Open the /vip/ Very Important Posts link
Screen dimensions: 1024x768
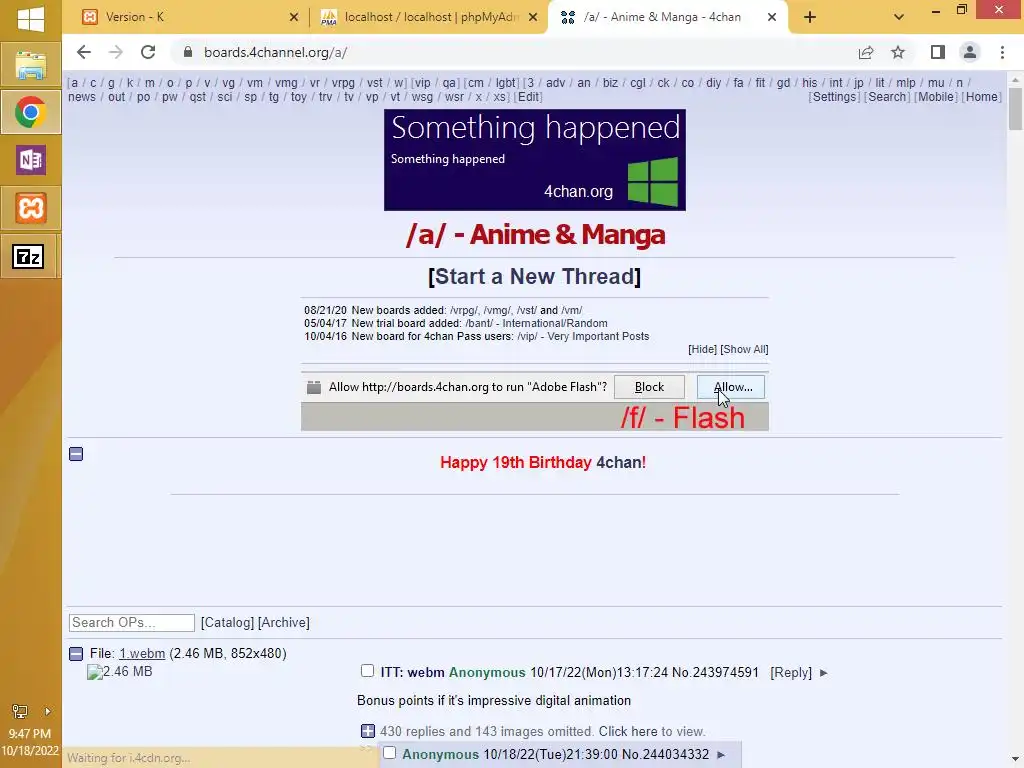coord(583,336)
